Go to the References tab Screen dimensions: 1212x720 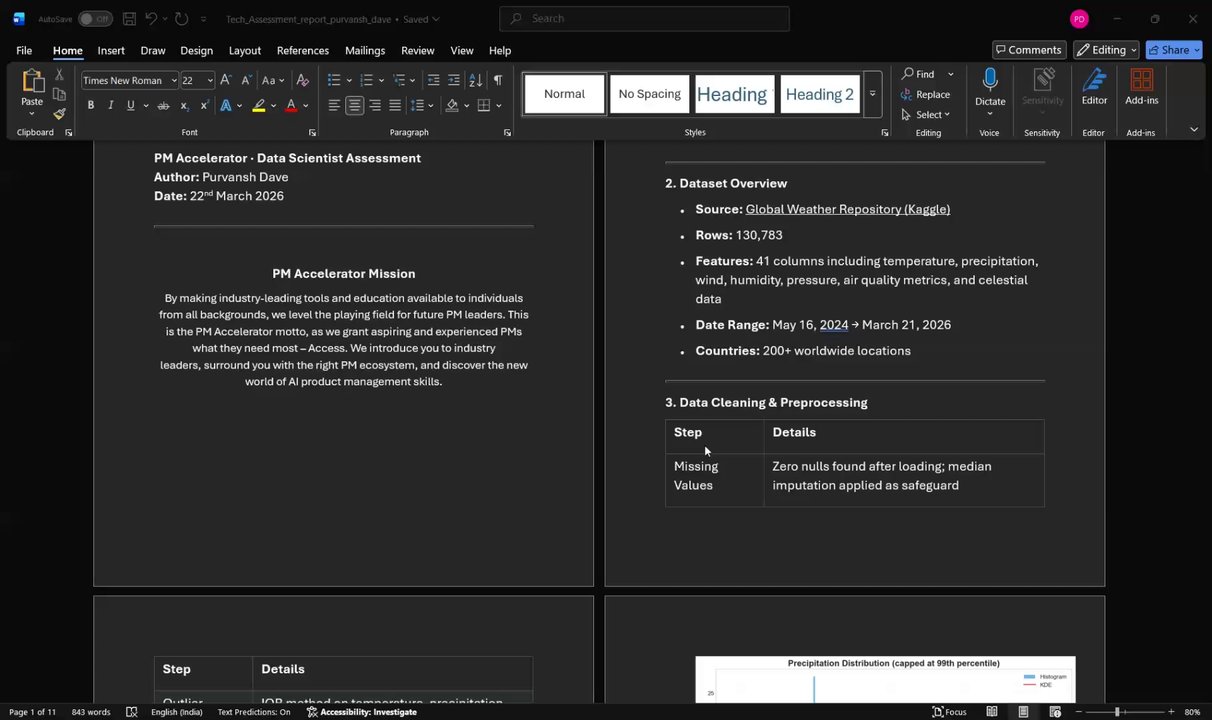point(302,50)
